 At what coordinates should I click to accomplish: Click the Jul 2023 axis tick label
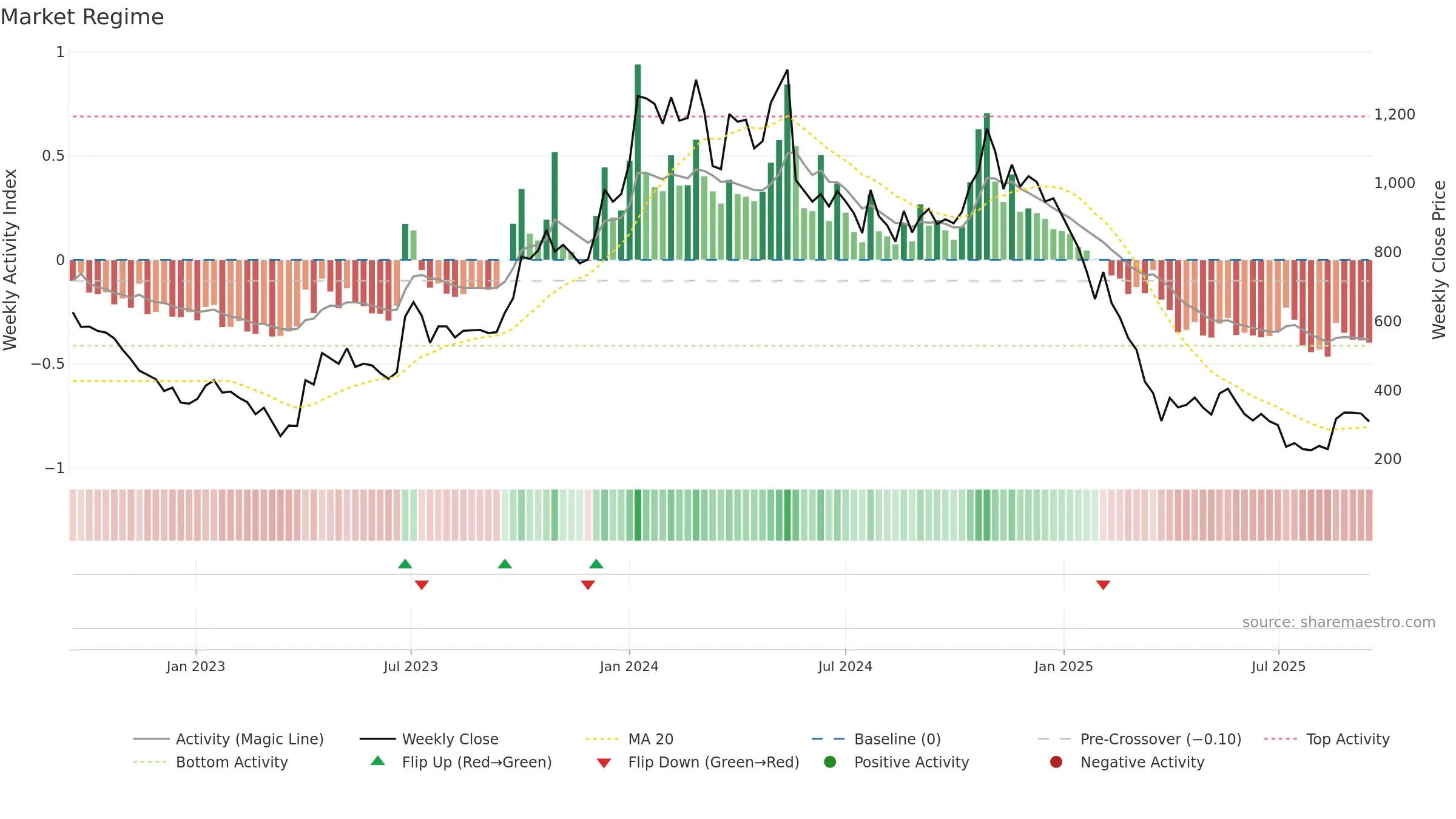pos(411,666)
